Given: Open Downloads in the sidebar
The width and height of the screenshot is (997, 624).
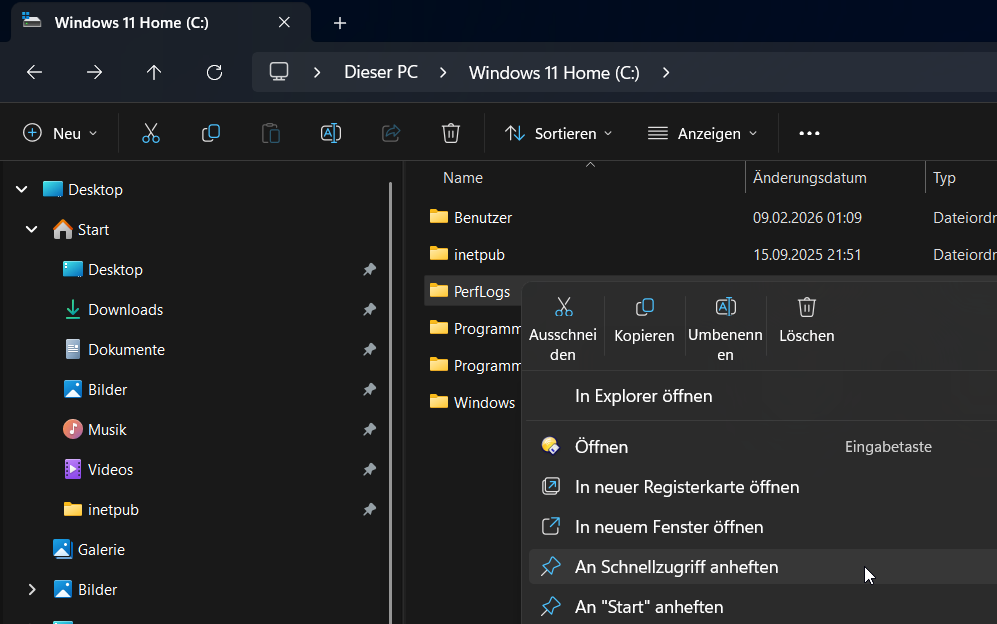Looking at the screenshot, I should 125,310.
